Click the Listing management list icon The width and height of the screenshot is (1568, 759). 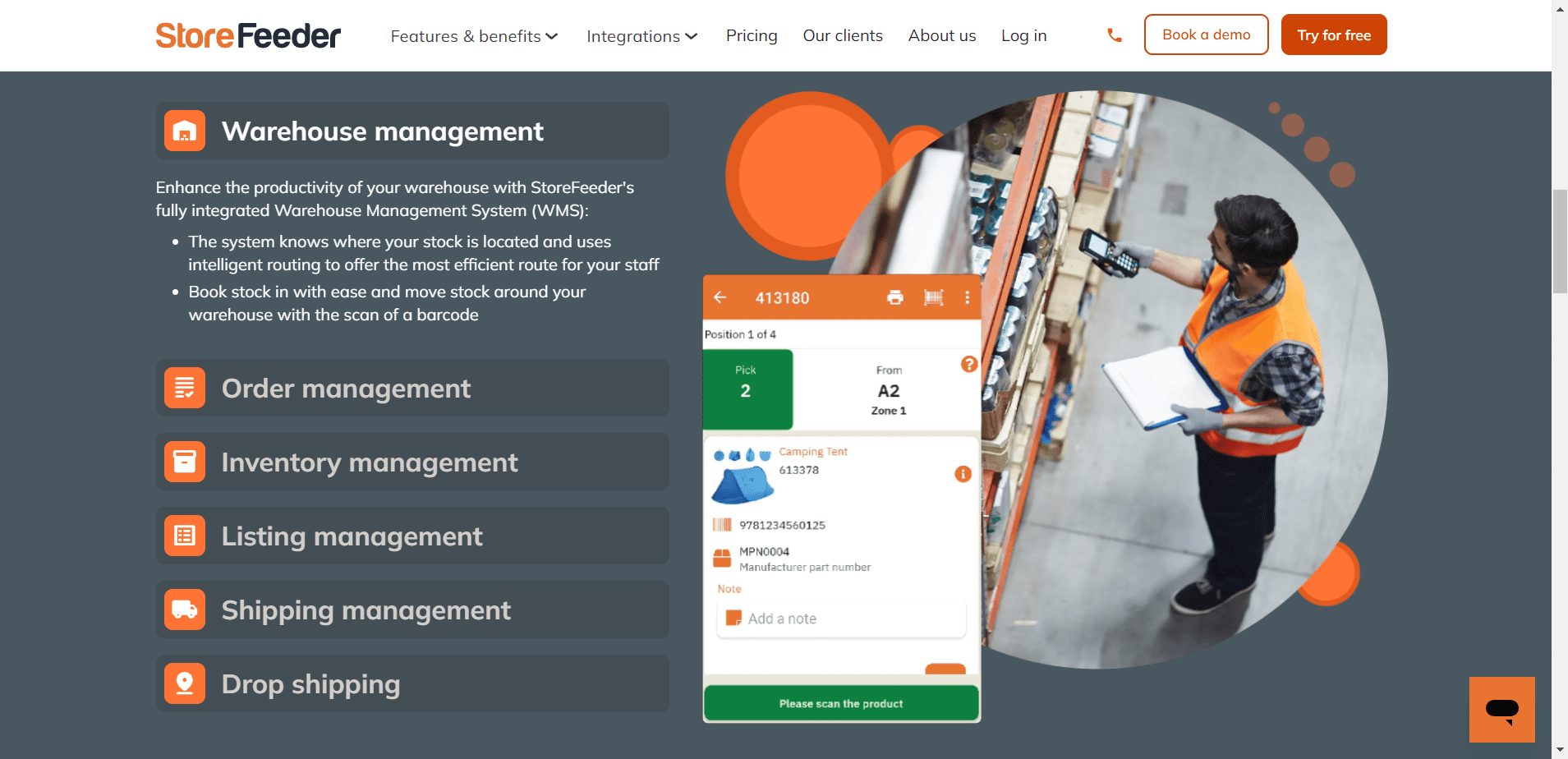pos(185,536)
